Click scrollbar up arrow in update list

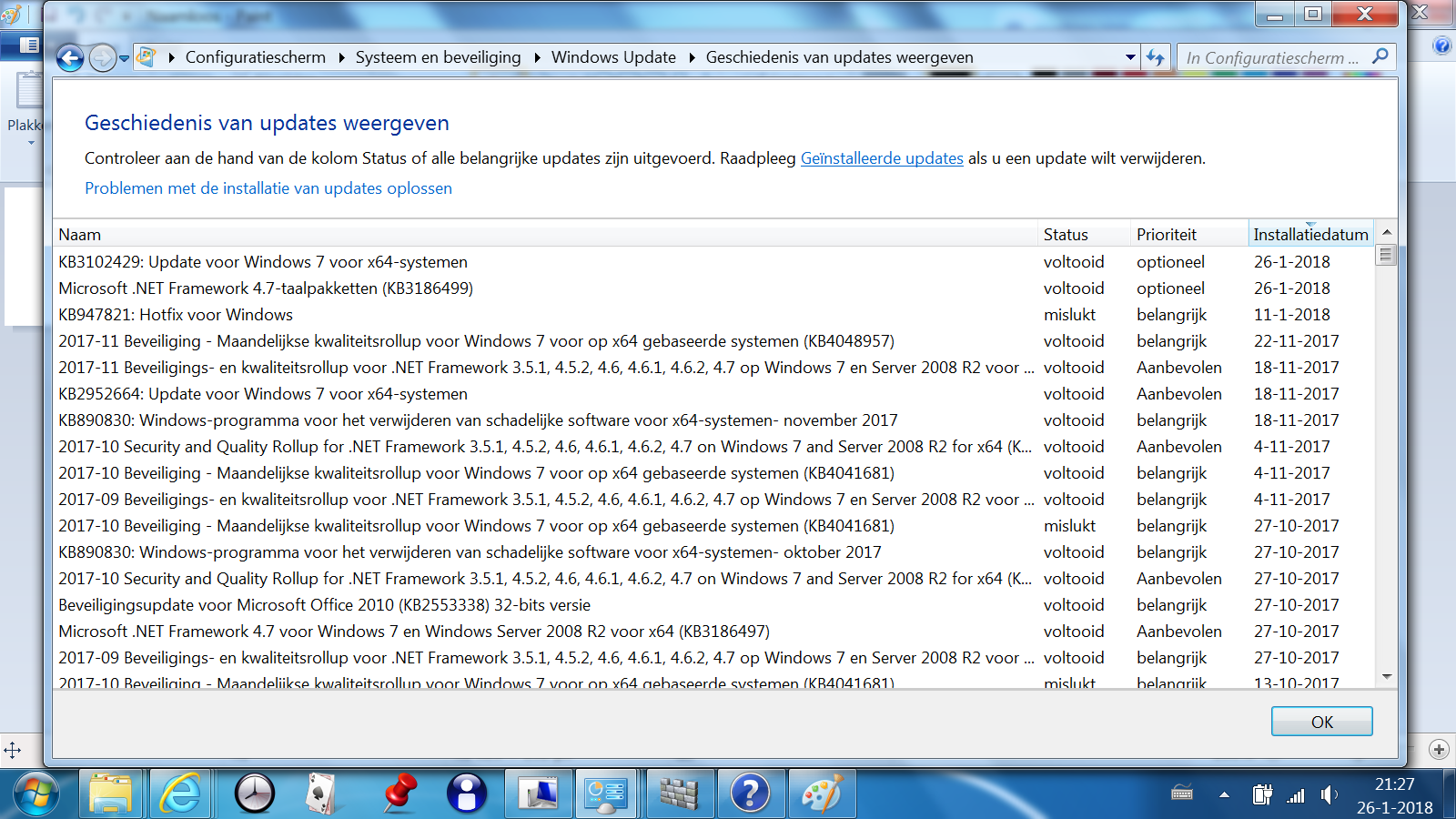tap(1387, 233)
